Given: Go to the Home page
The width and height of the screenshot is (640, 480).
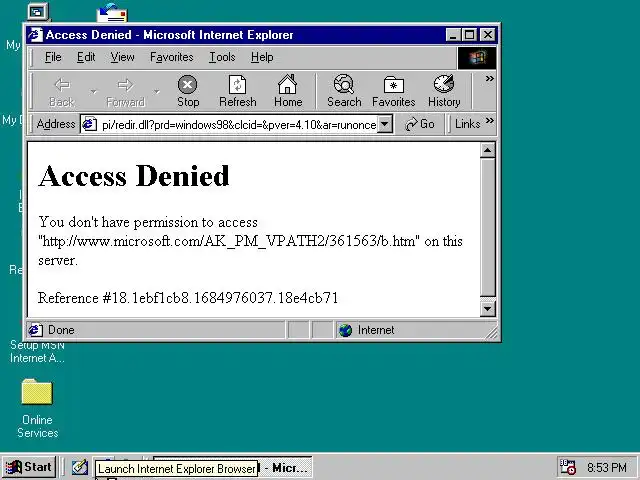Looking at the screenshot, I should (288, 91).
